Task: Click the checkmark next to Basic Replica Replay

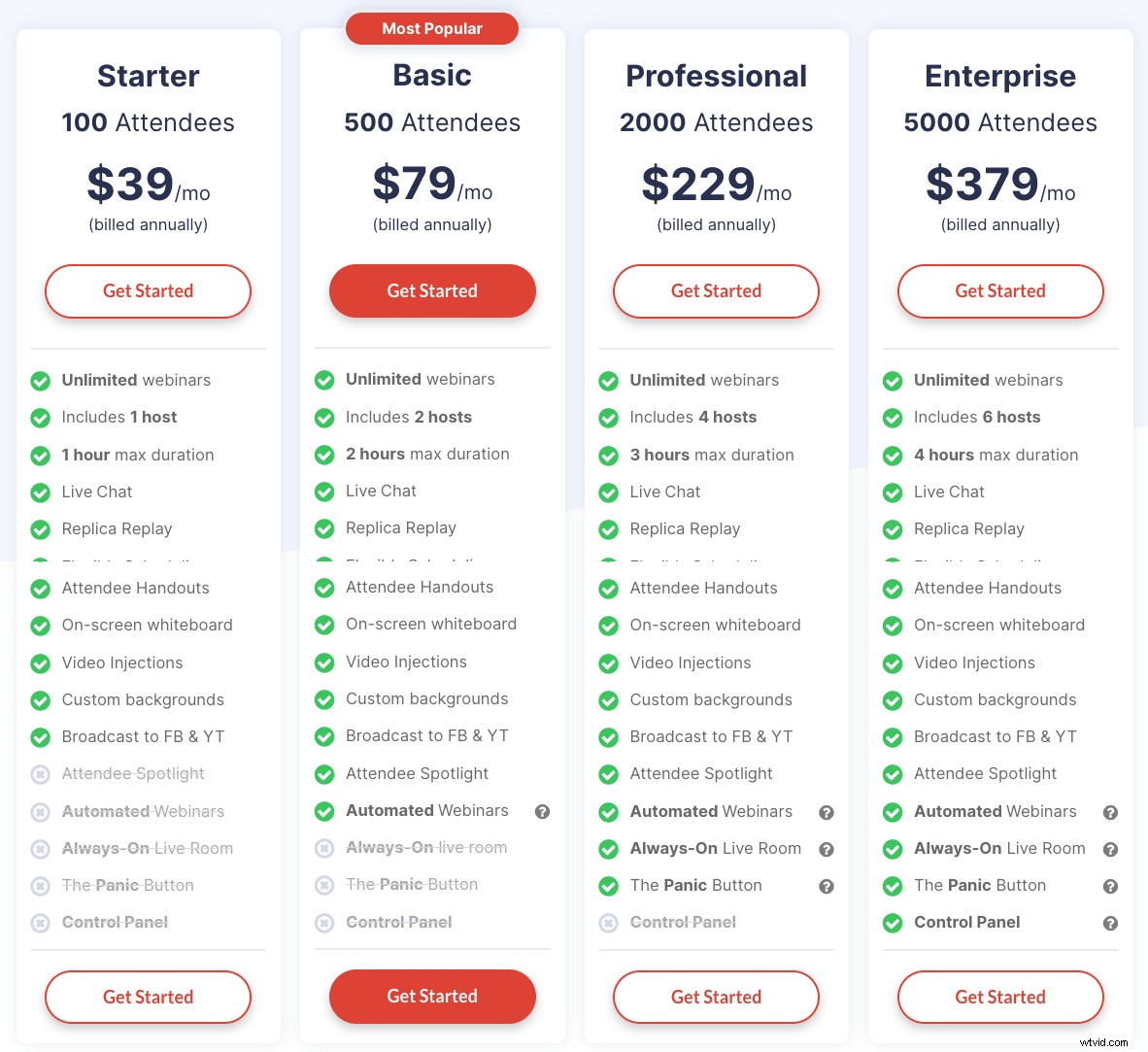Action: pyautogui.click(x=324, y=528)
